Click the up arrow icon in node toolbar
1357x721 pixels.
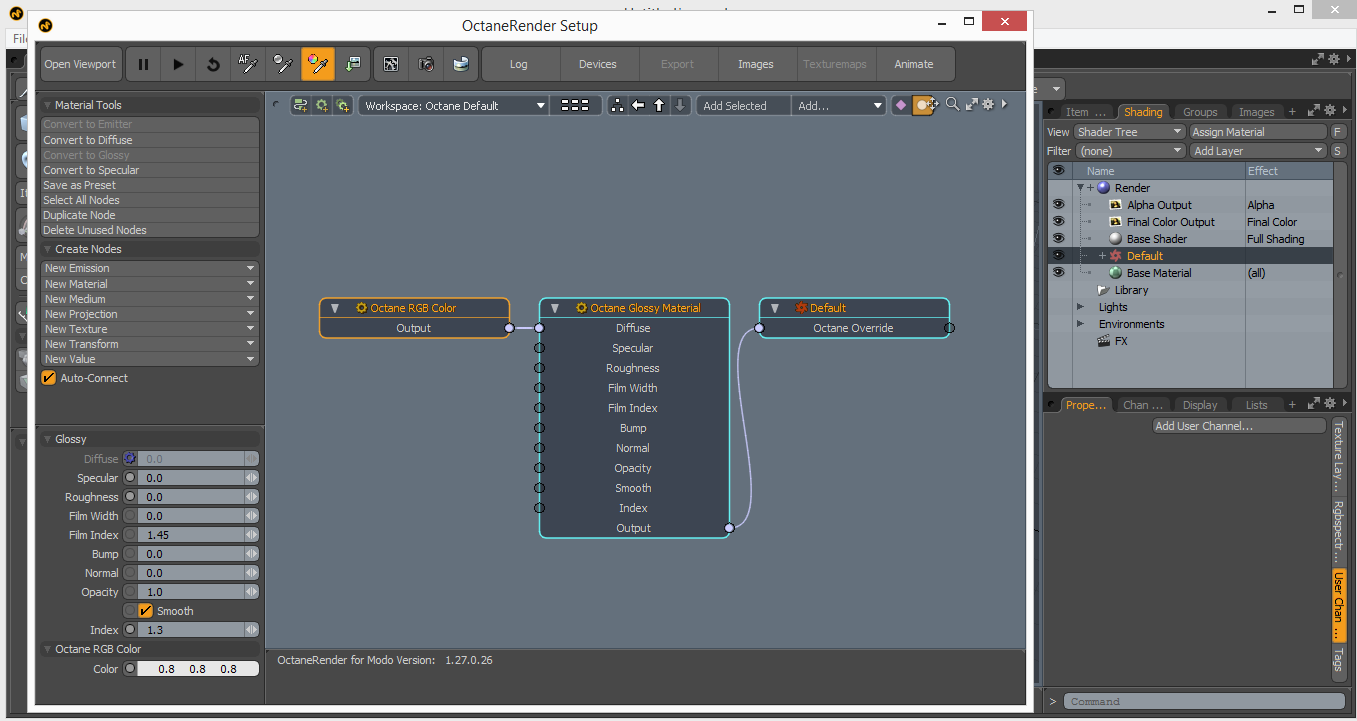coord(659,105)
